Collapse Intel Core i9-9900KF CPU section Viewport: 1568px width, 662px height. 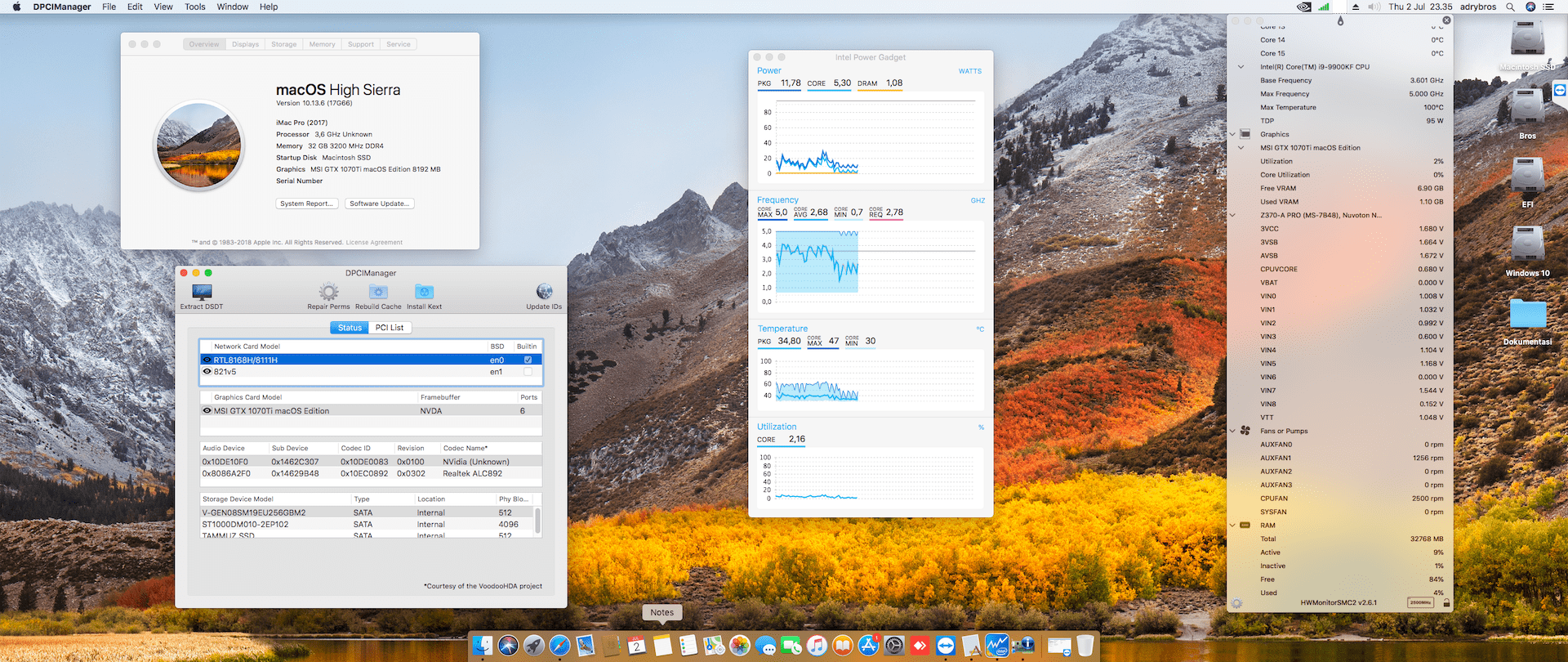point(1241,67)
